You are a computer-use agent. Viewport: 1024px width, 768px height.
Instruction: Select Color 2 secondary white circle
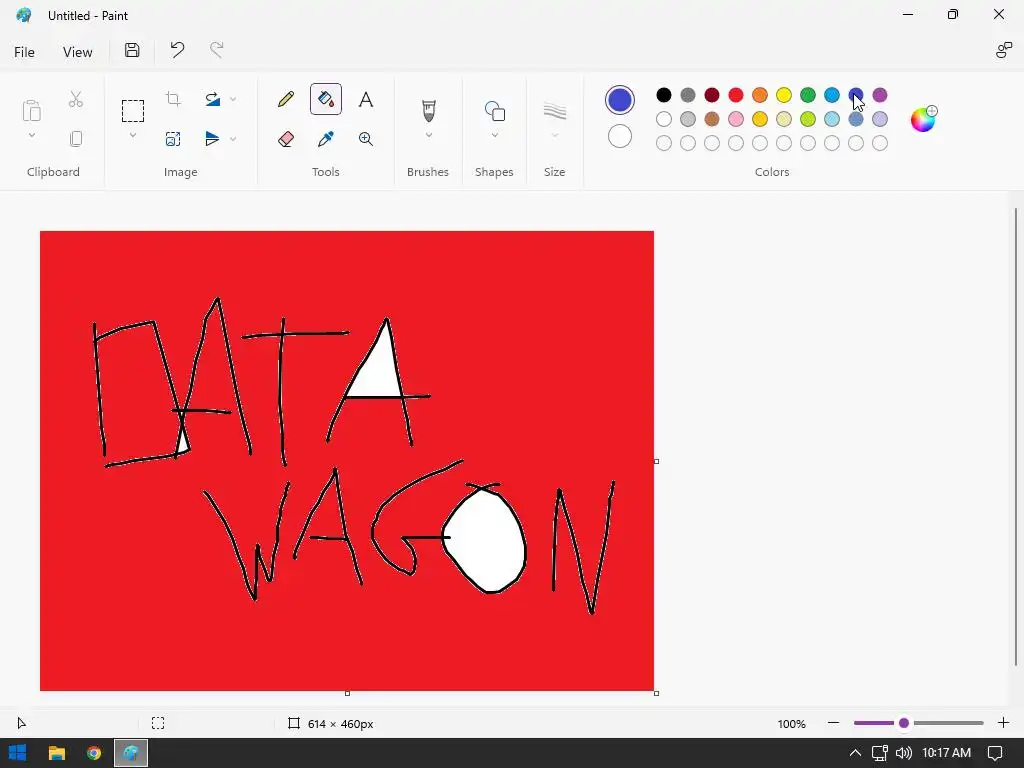(620, 136)
